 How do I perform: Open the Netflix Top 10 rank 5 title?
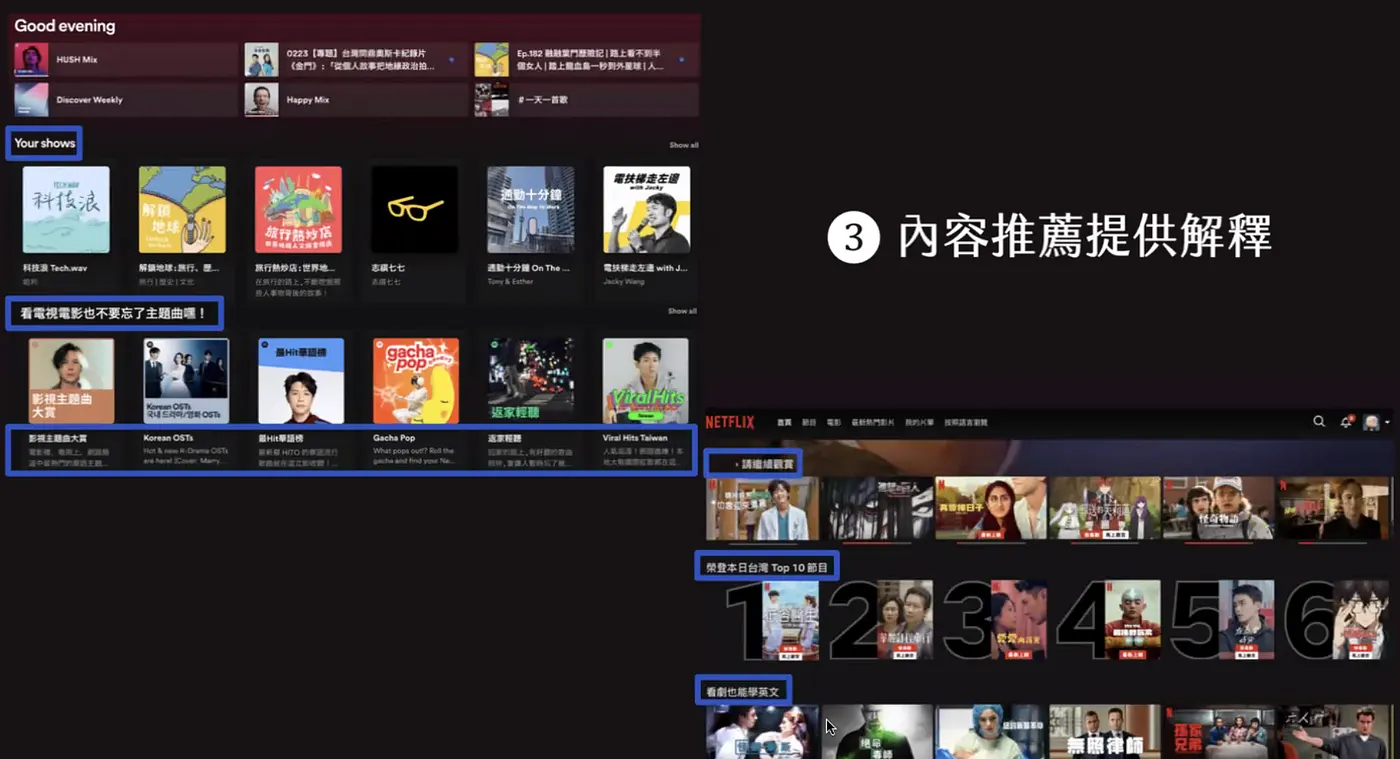click(x=1247, y=620)
